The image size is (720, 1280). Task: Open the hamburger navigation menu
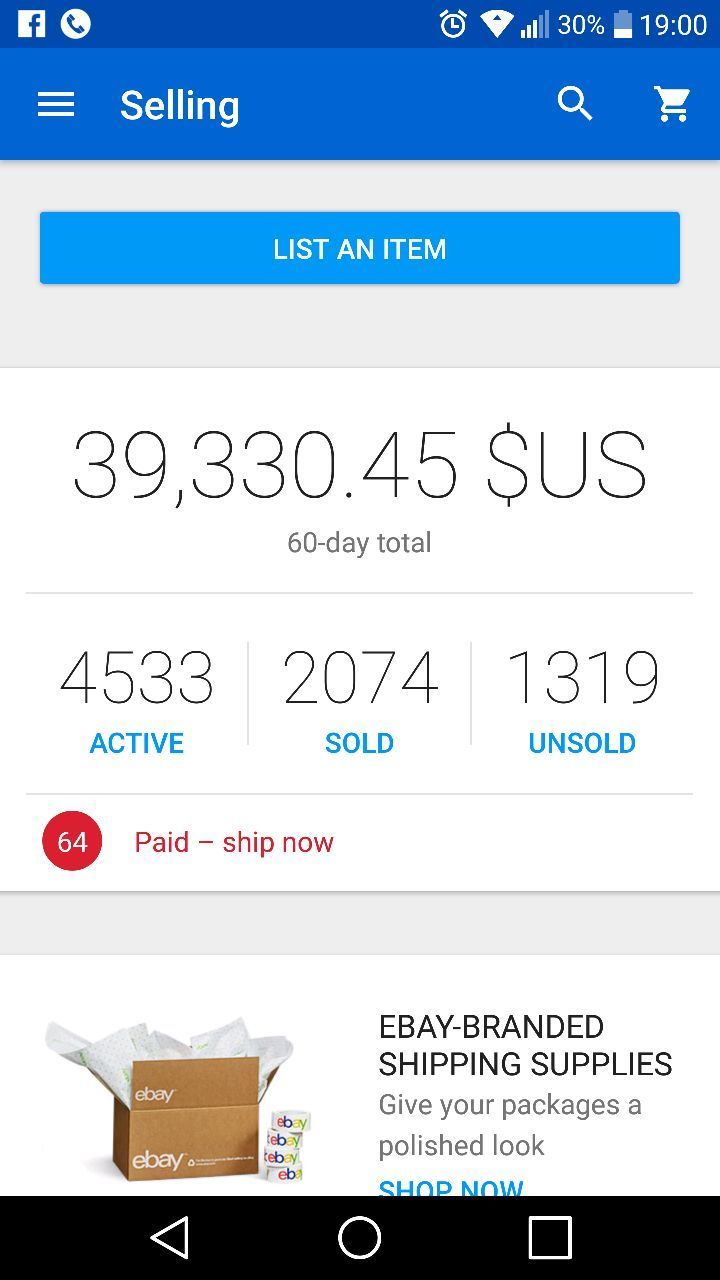click(x=56, y=104)
